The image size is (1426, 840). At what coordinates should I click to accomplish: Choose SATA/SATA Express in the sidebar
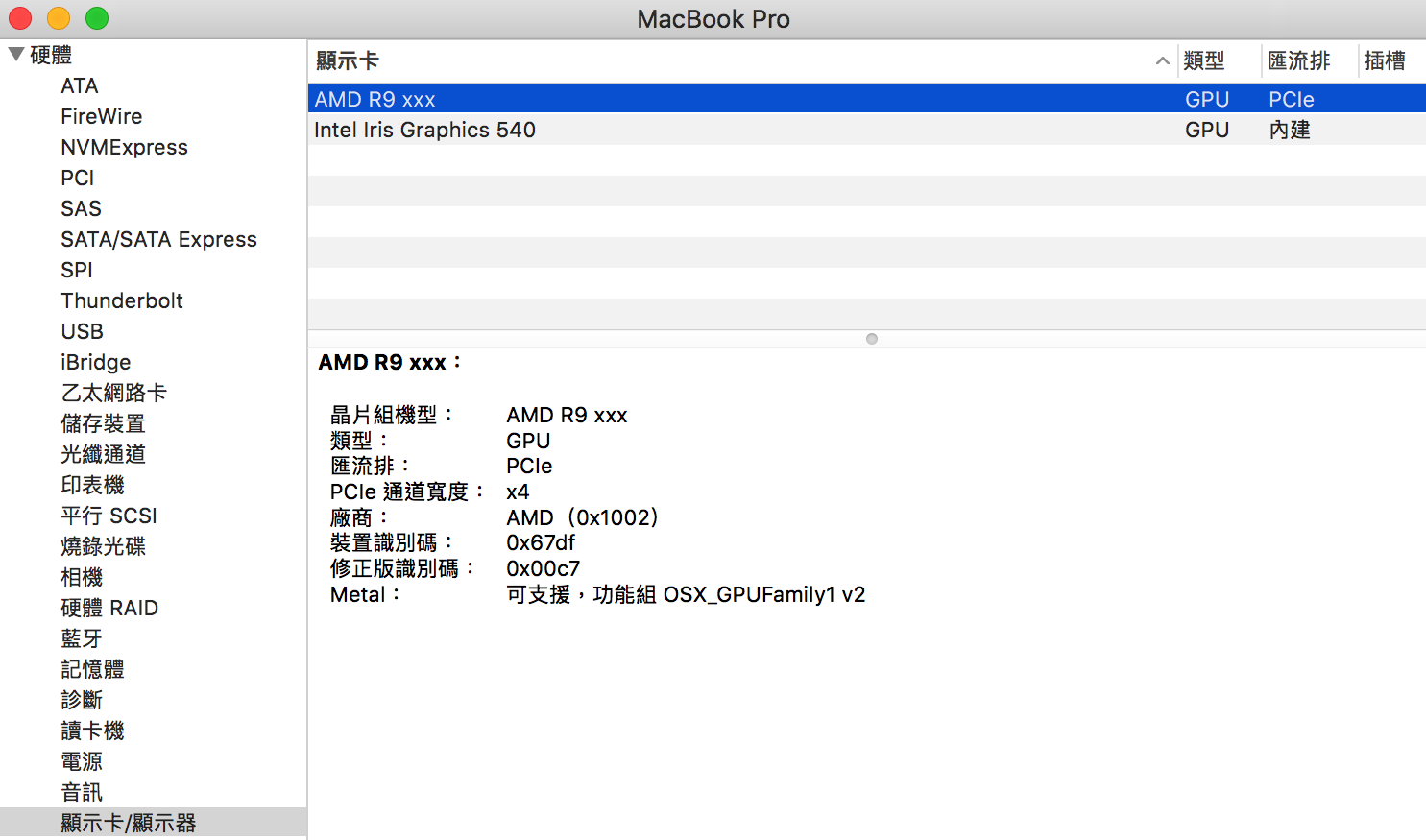(x=158, y=239)
